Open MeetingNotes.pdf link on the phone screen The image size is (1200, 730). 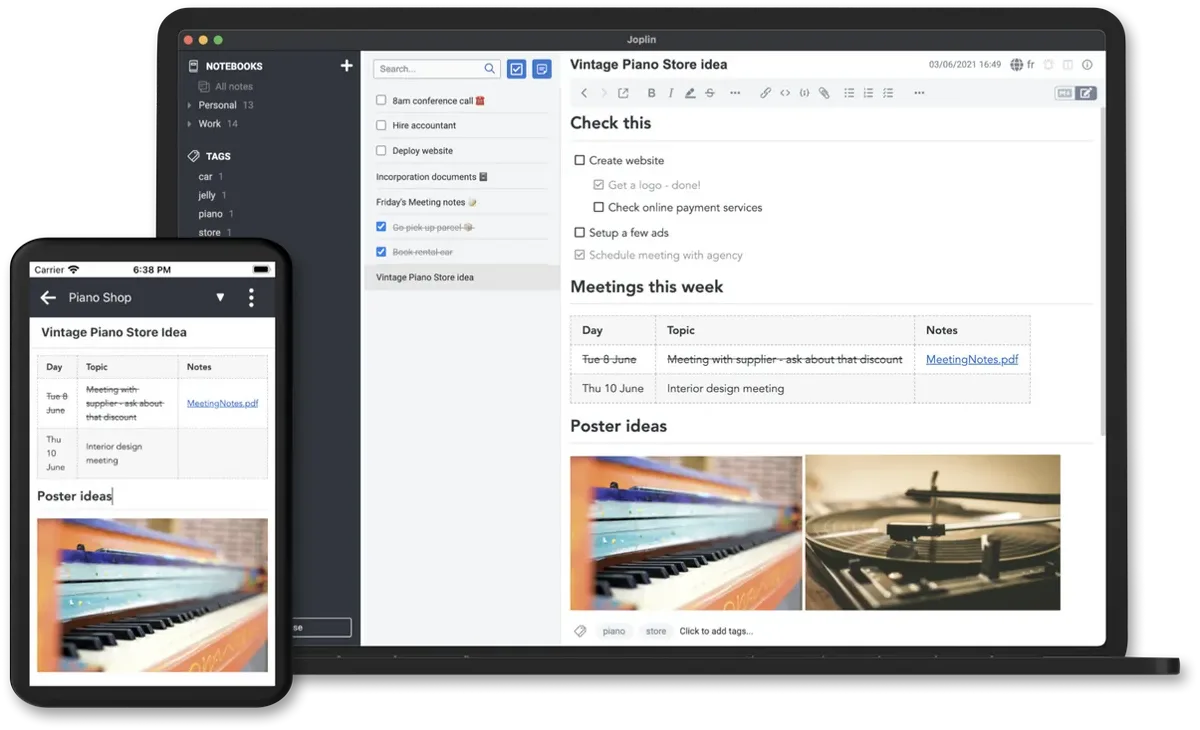(223, 403)
